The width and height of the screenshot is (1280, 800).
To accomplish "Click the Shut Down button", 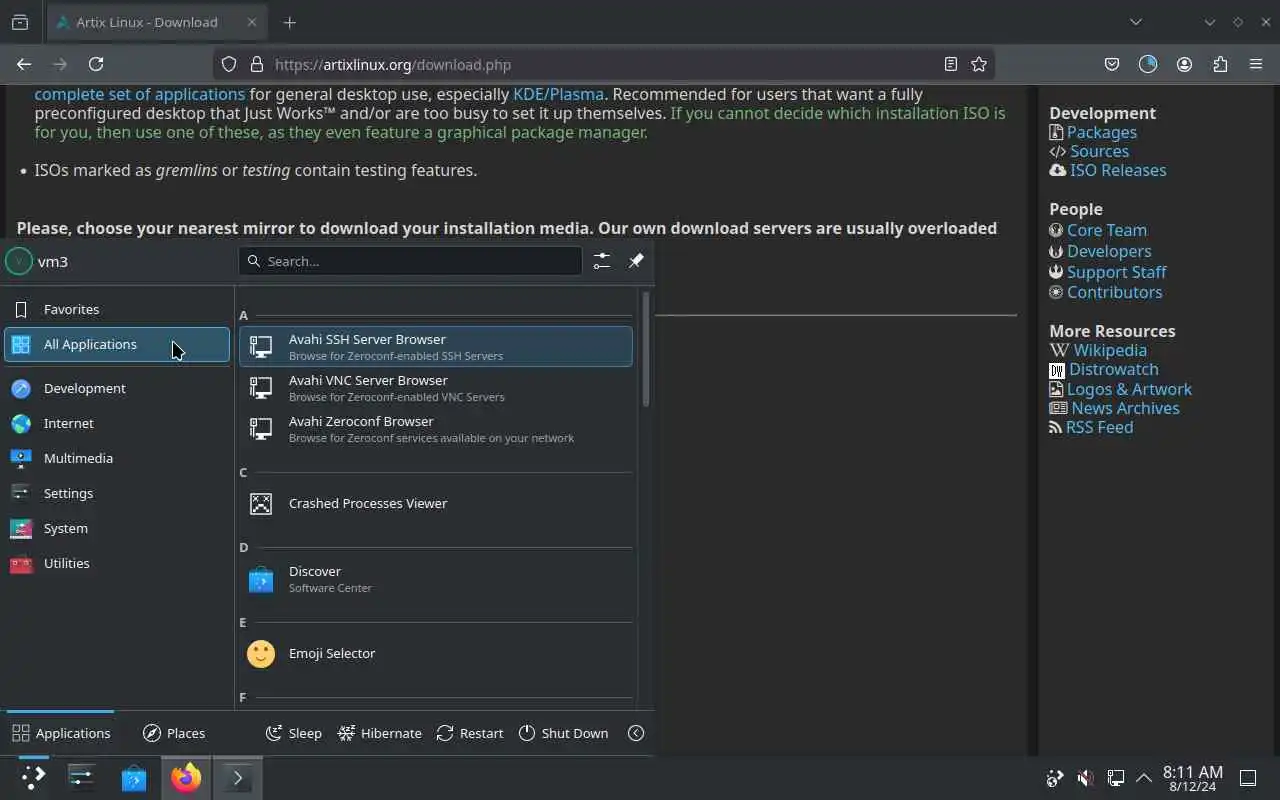I will (564, 733).
